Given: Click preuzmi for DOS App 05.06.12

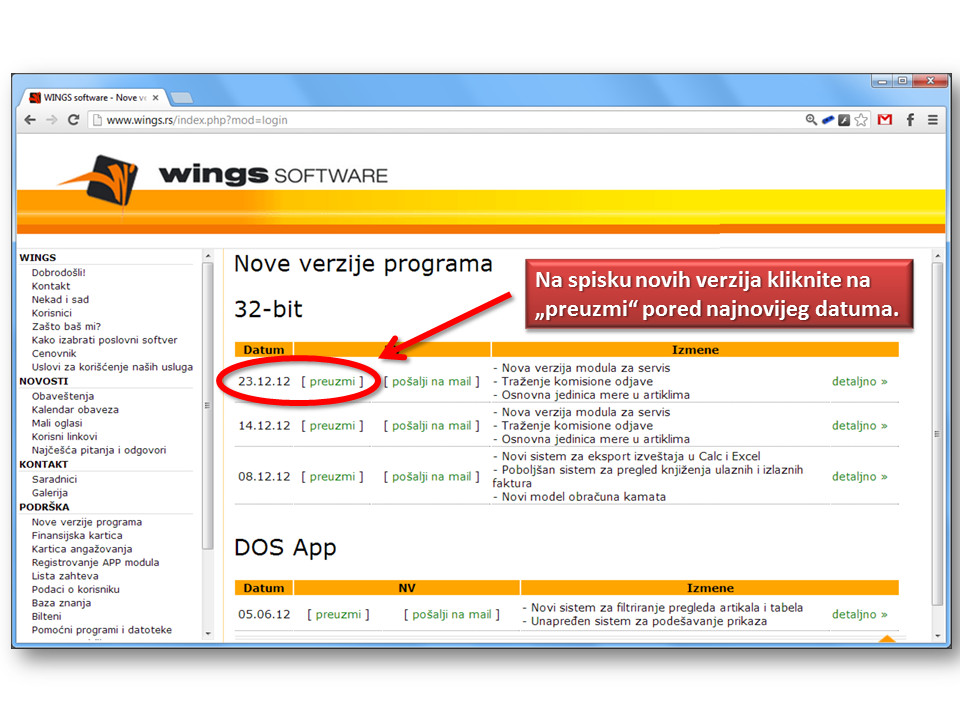Looking at the screenshot, I should click(x=338, y=614).
